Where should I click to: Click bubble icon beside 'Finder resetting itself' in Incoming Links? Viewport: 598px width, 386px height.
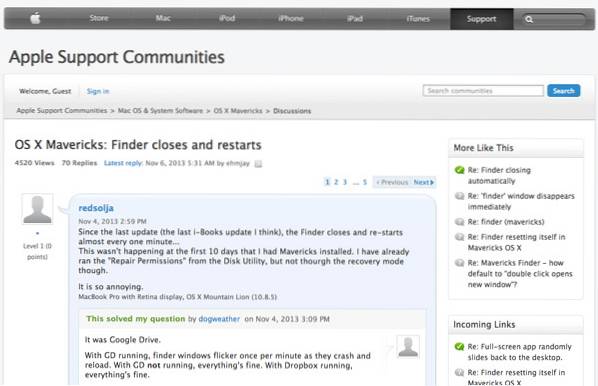tap(460, 372)
